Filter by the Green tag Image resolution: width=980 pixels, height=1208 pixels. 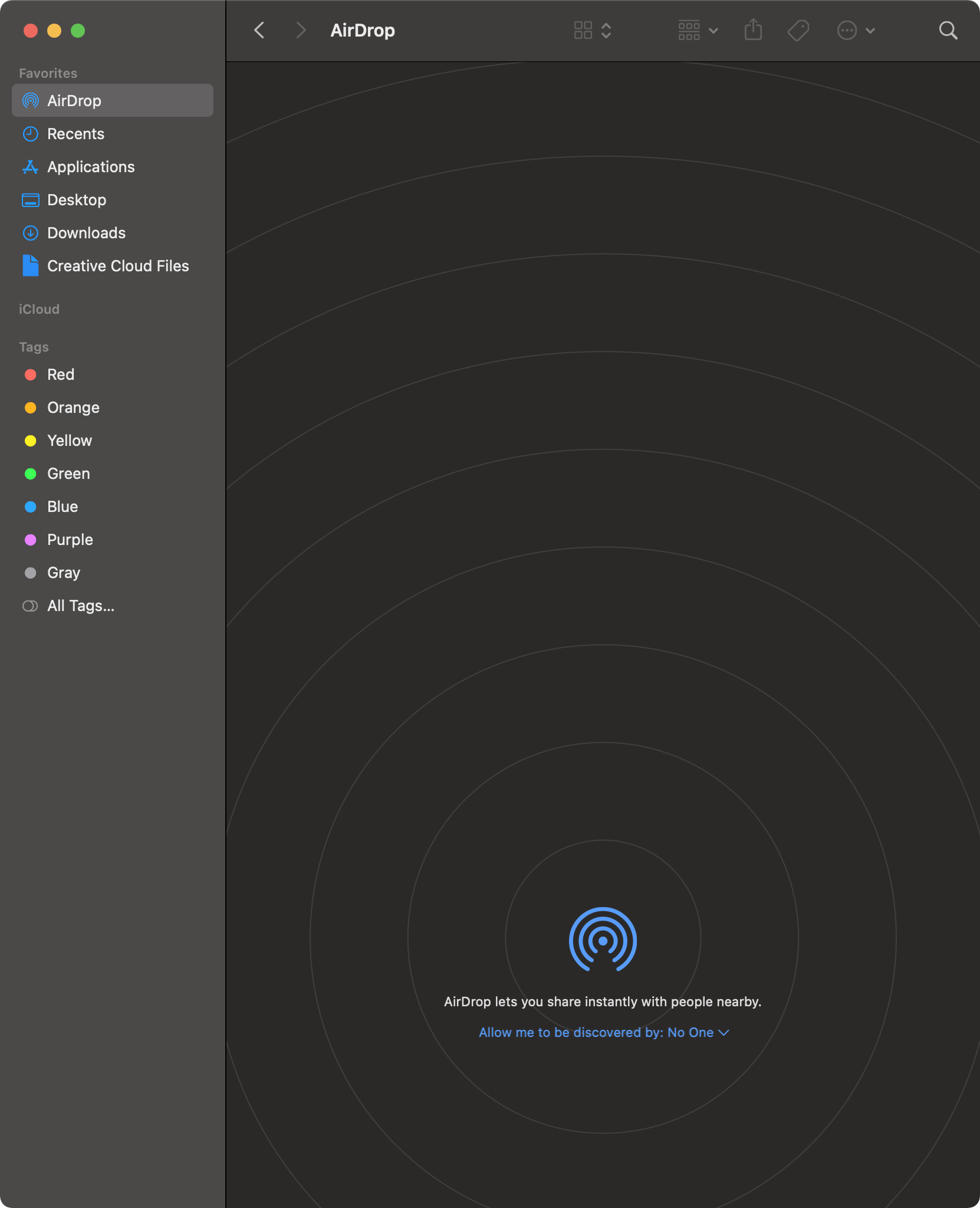click(113, 473)
